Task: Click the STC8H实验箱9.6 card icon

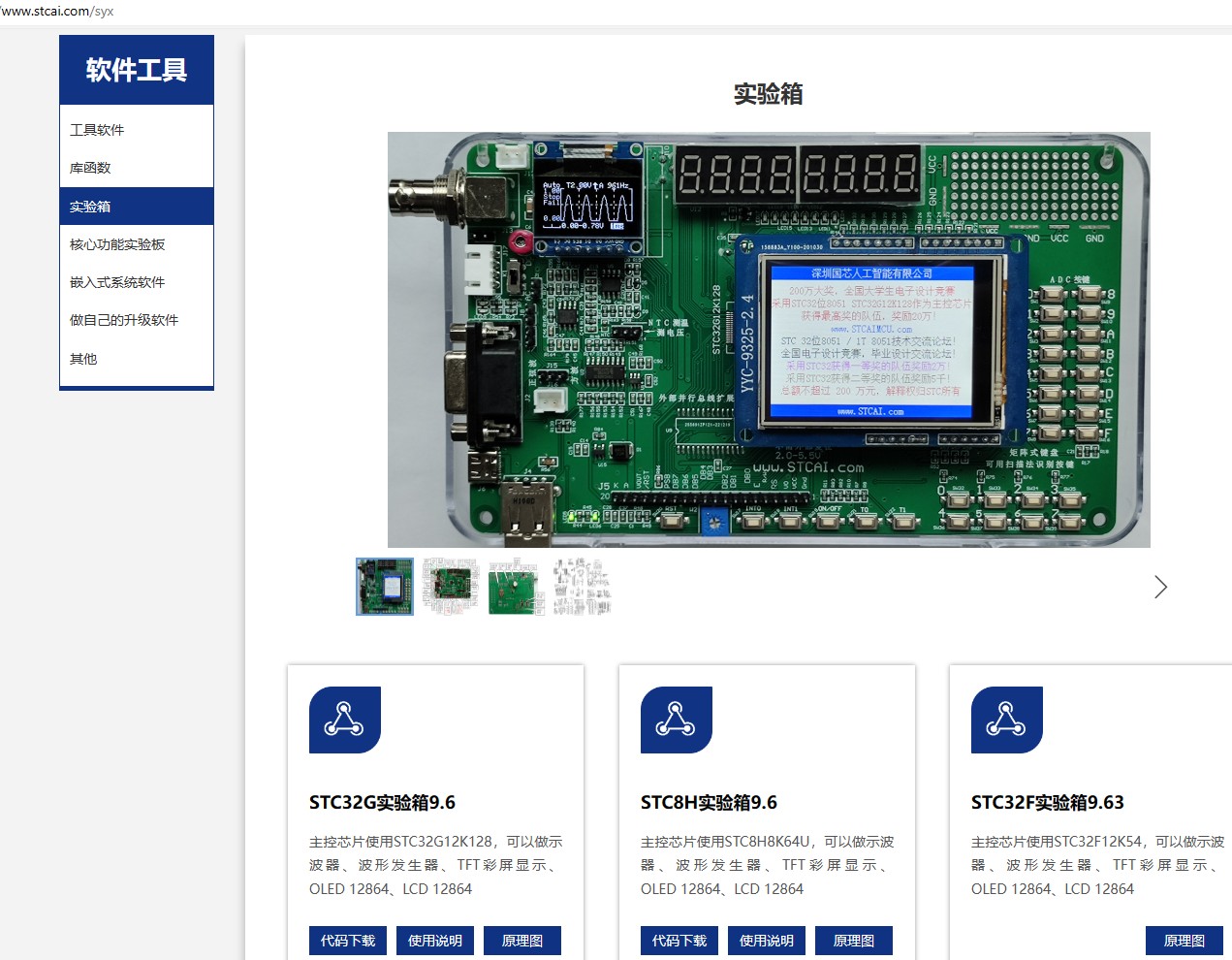Action: pyautogui.click(x=677, y=720)
